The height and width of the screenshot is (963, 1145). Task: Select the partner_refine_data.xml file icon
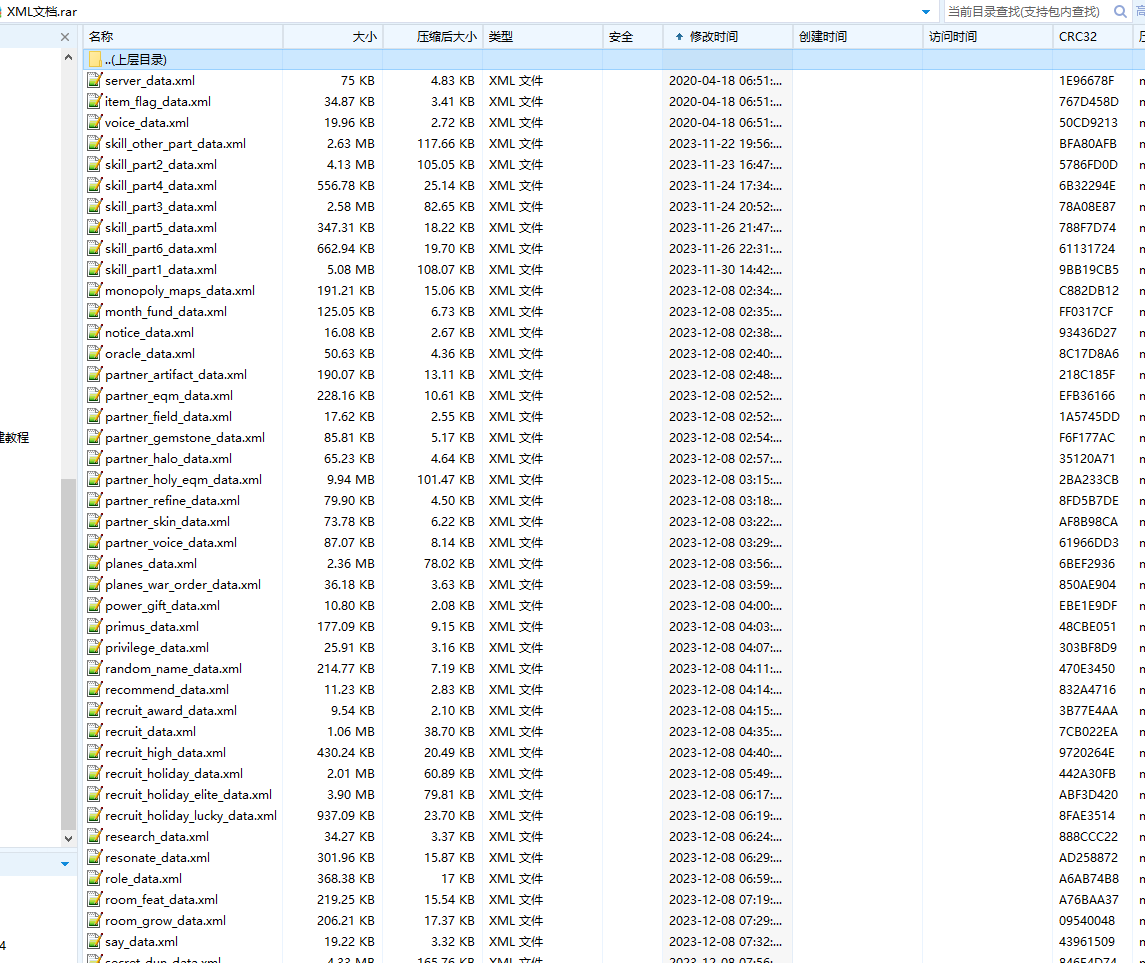tap(95, 500)
